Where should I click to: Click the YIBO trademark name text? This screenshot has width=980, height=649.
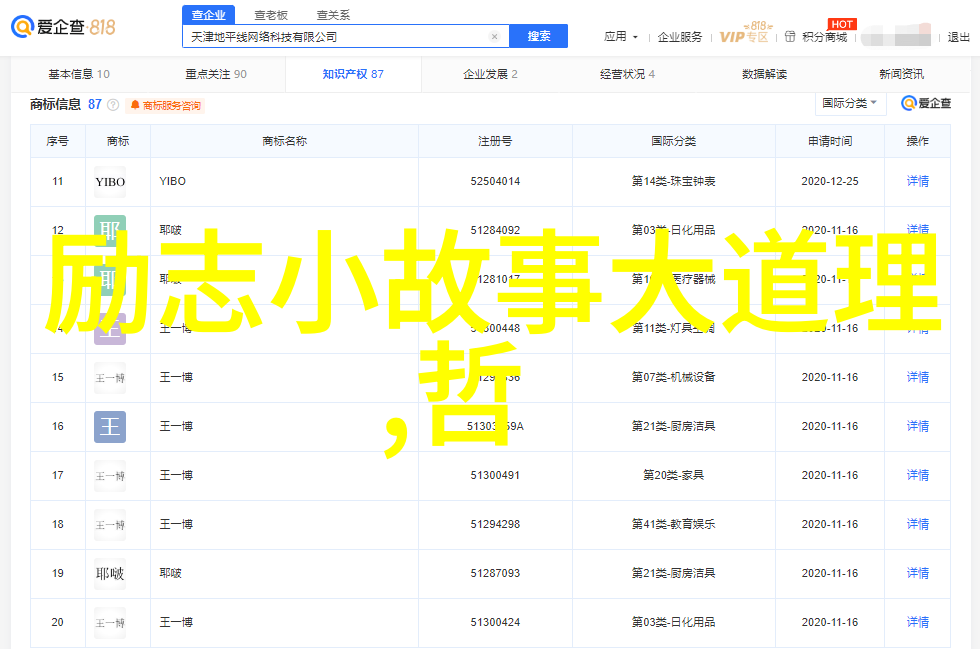click(172, 181)
